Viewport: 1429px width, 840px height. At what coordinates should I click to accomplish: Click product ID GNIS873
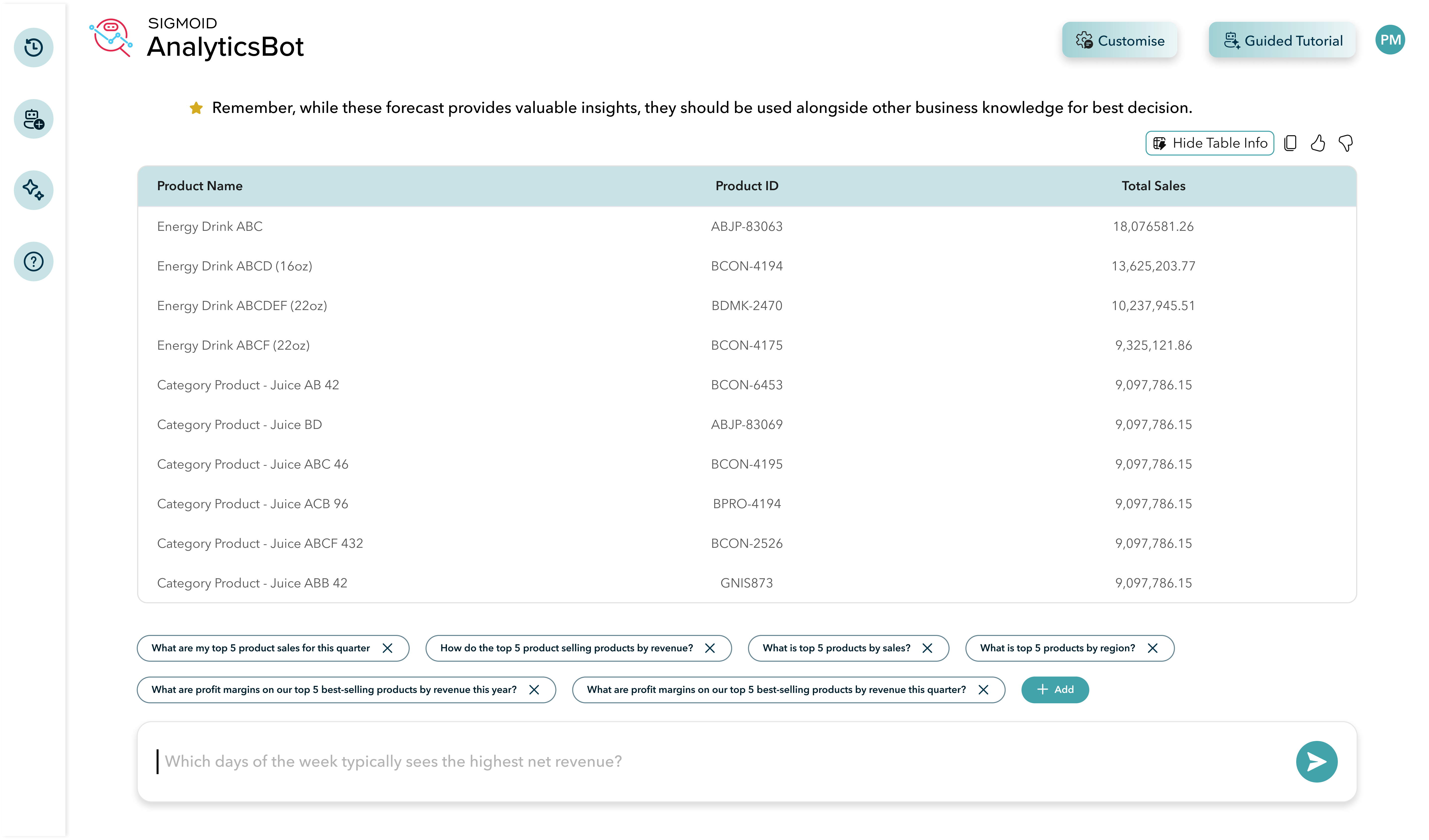click(x=747, y=584)
